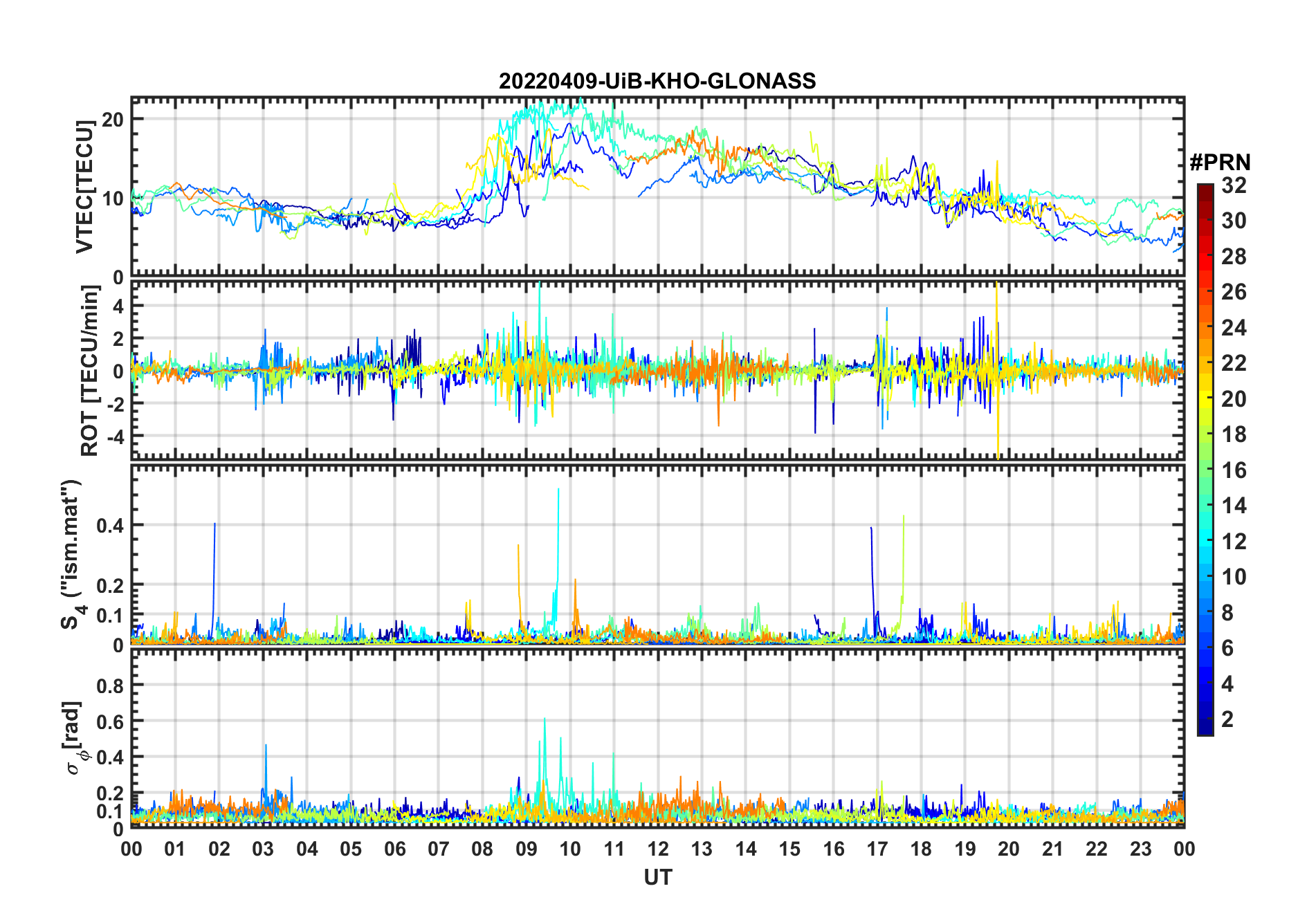Screen dimensions: 1316x920
Task: Click the dark red top of the PRN colorbar
Action: [1205, 190]
